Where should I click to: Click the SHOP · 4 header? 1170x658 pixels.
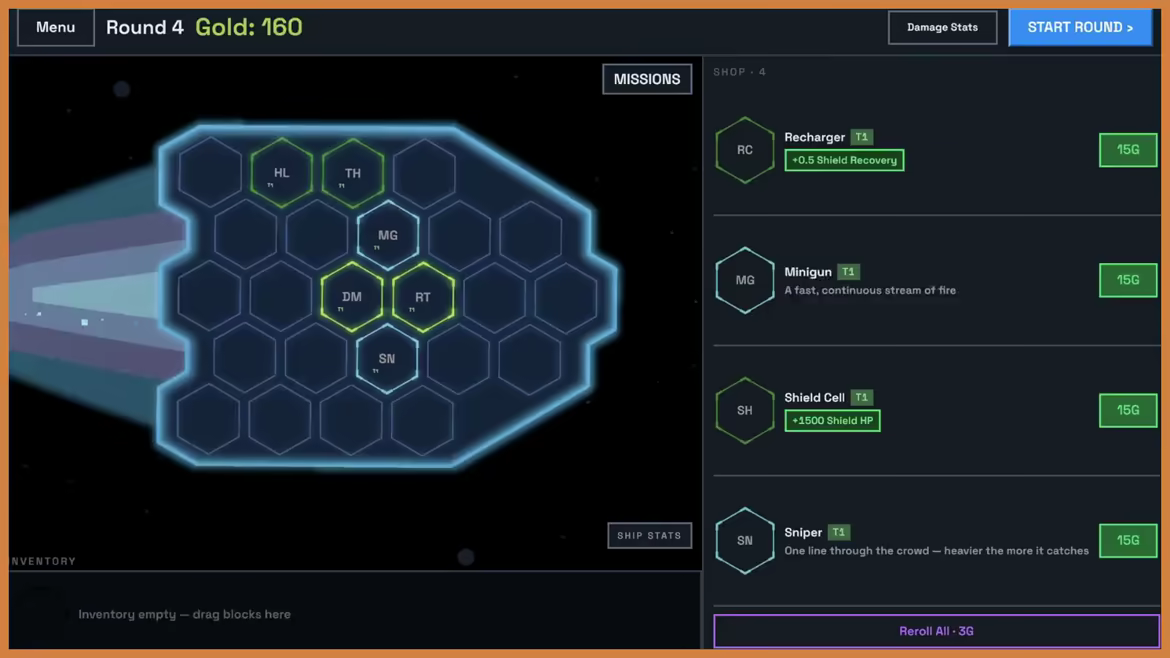739,72
